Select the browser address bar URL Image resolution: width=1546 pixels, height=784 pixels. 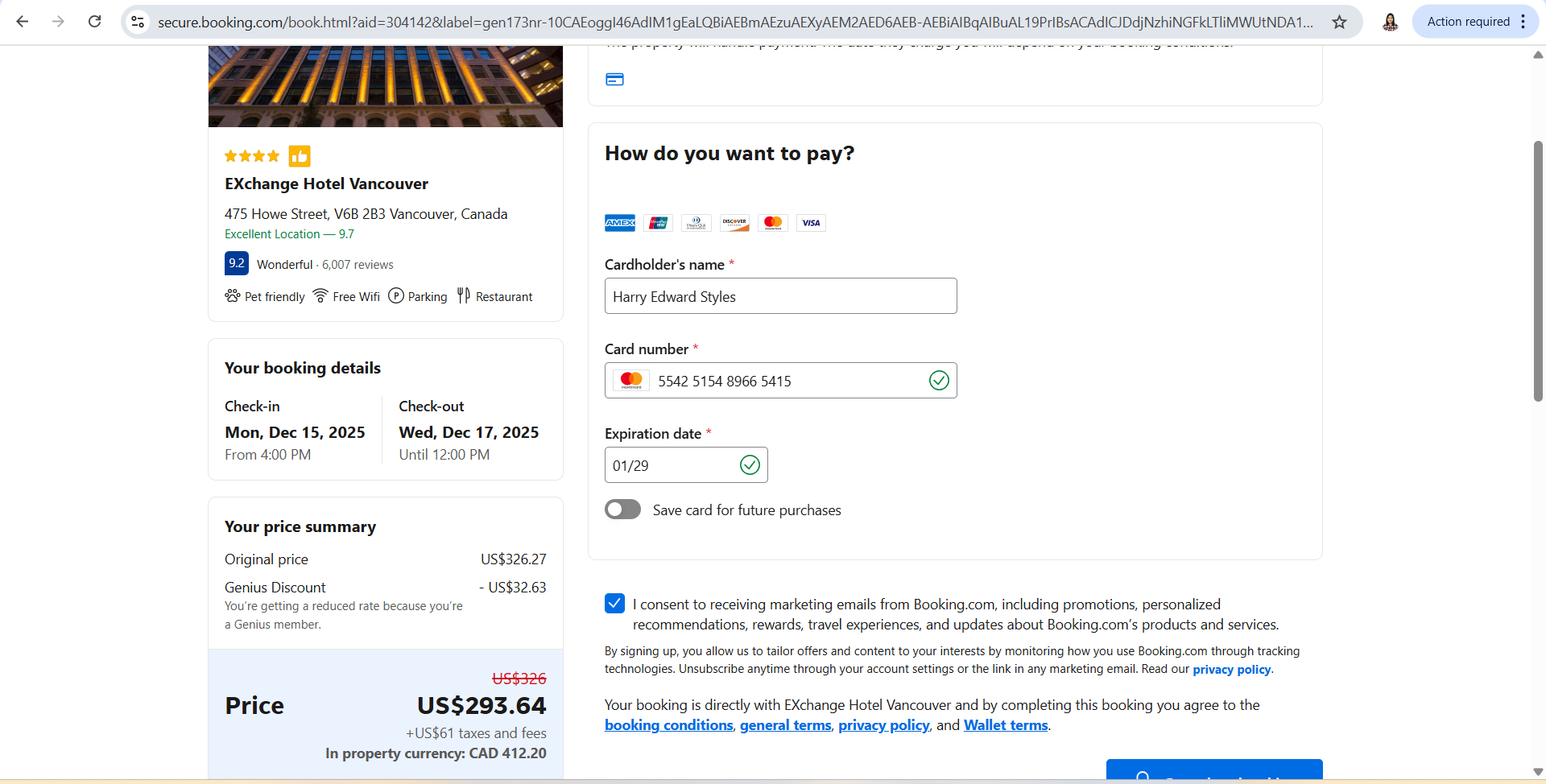pos(735,23)
